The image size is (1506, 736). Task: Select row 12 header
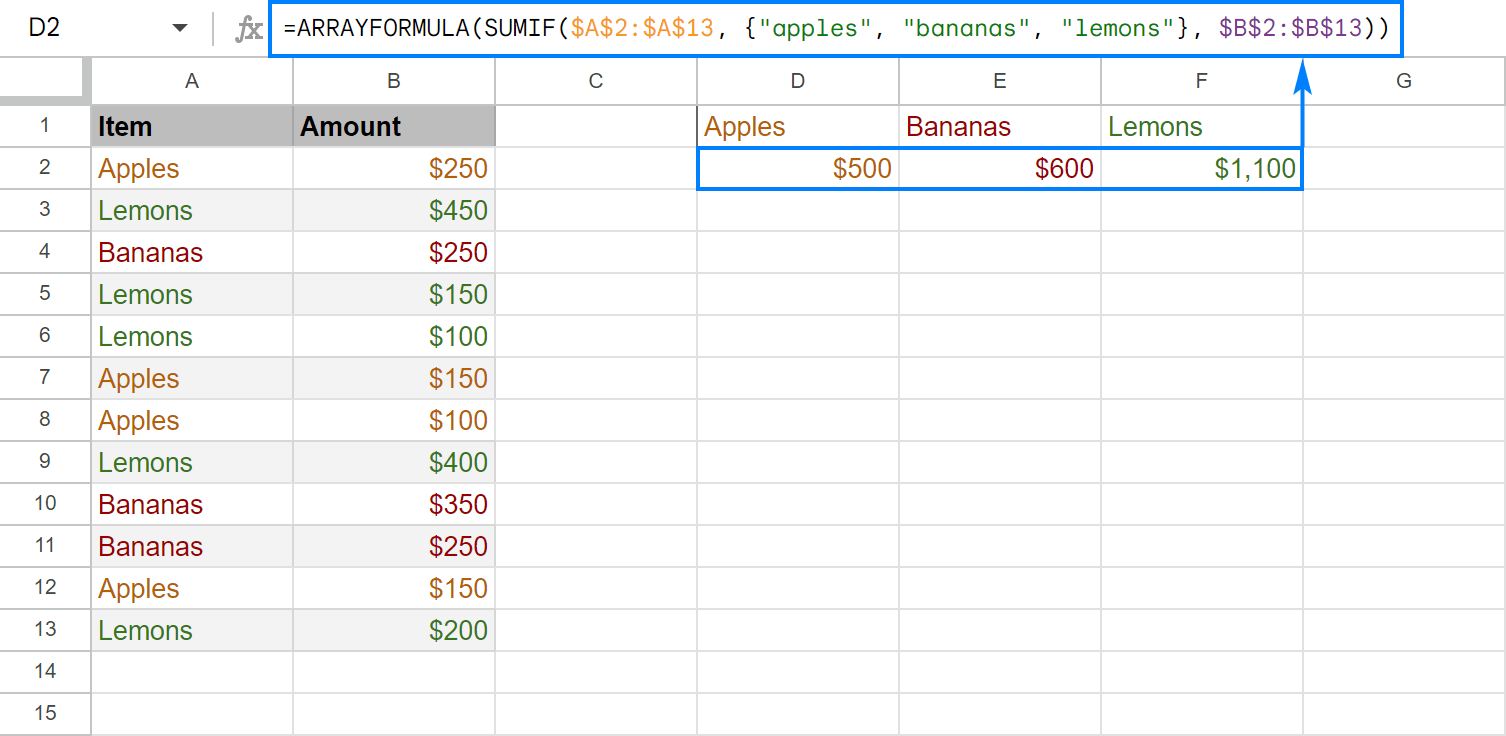tap(45, 588)
